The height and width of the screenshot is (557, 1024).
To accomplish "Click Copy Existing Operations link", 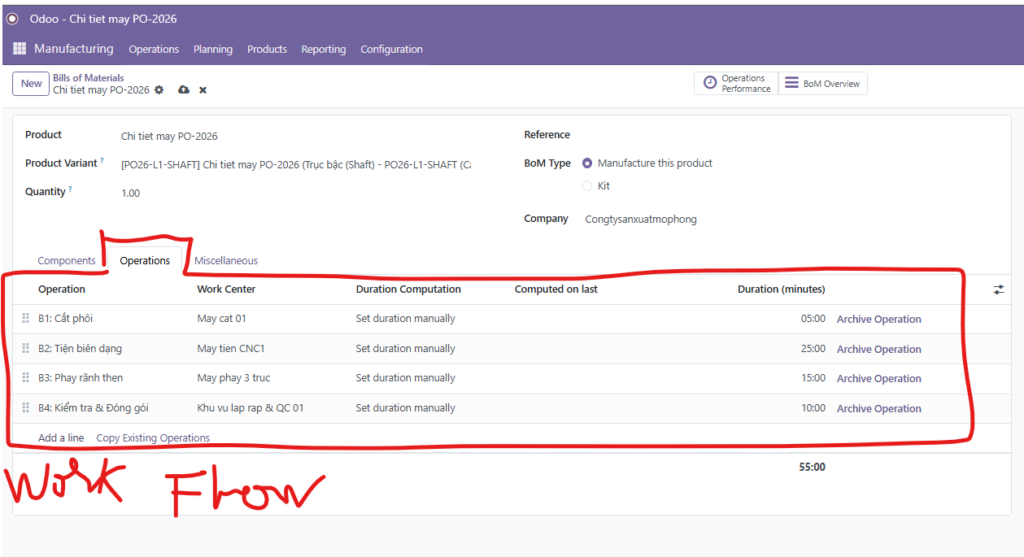I will 153,438.
